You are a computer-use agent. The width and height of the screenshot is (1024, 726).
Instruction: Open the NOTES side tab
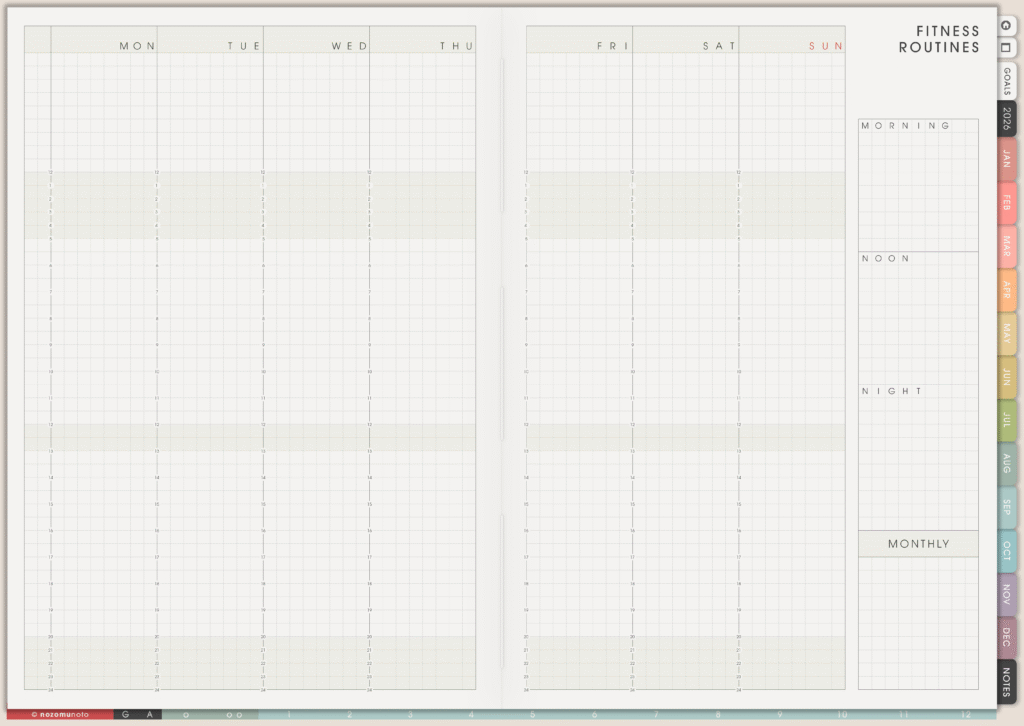pos(1007,682)
